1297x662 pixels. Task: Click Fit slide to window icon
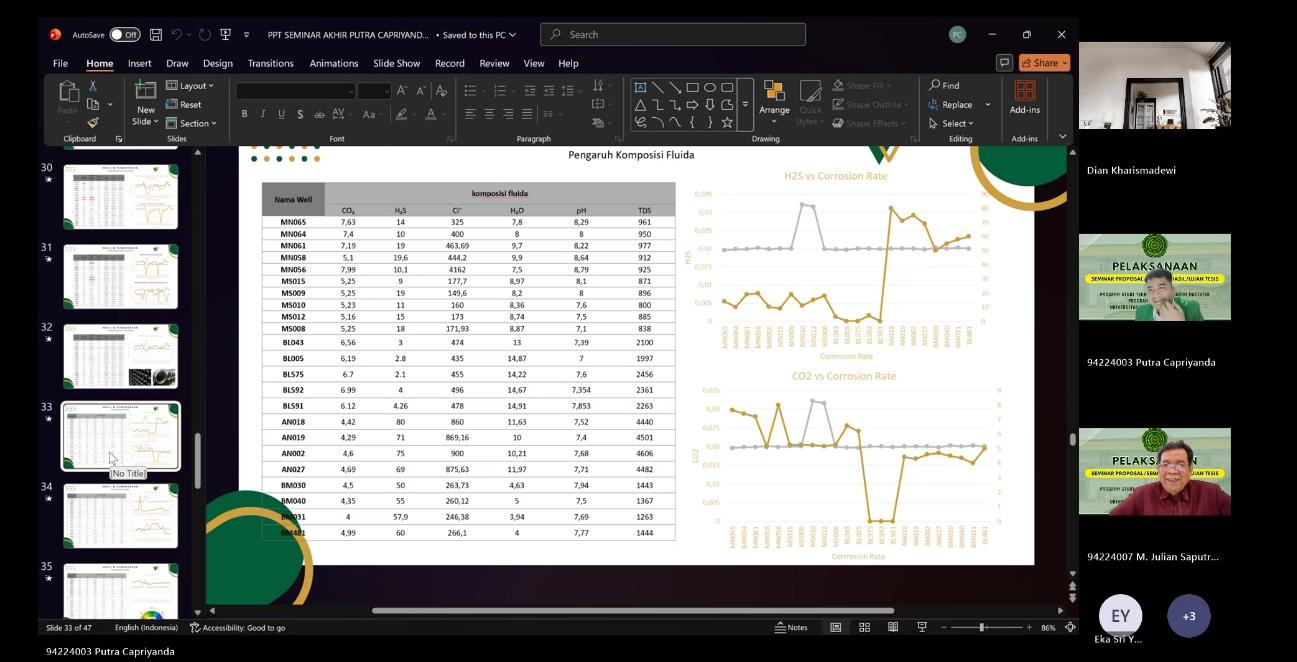(1068, 627)
